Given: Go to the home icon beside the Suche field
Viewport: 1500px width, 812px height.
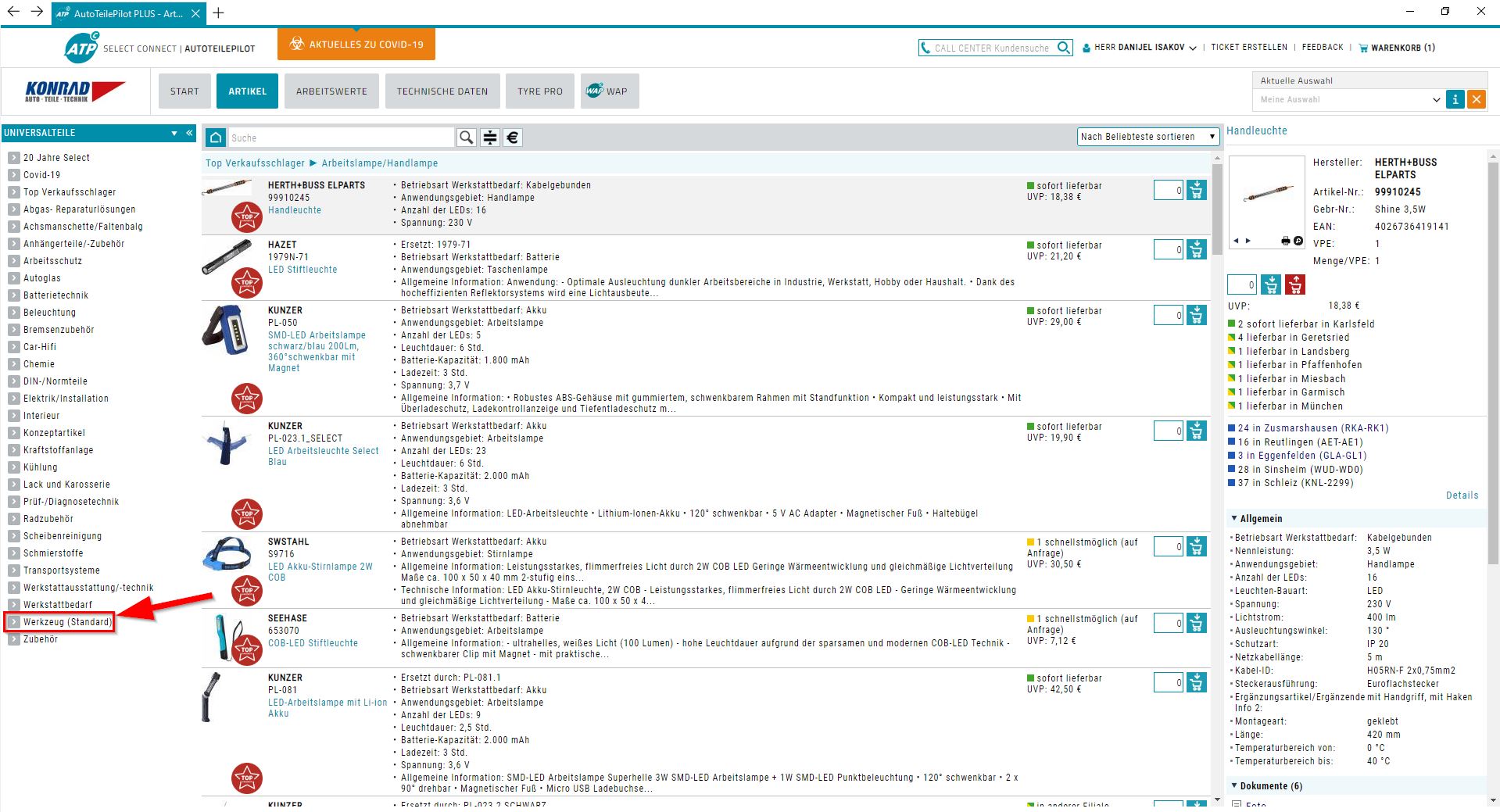Looking at the screenshot, I should click(x=216, y=138).
